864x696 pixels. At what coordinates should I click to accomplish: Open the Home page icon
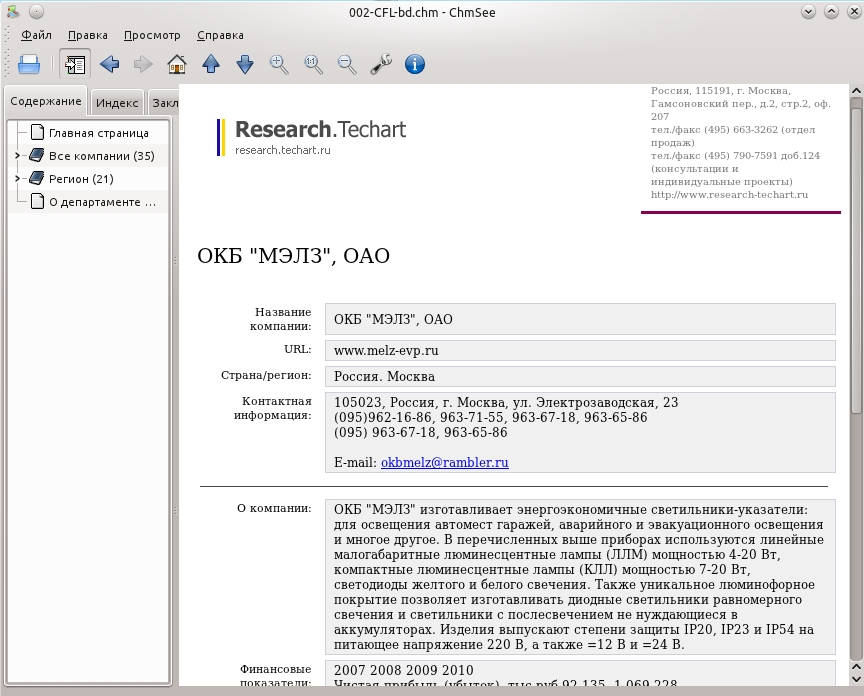[177, 64]
